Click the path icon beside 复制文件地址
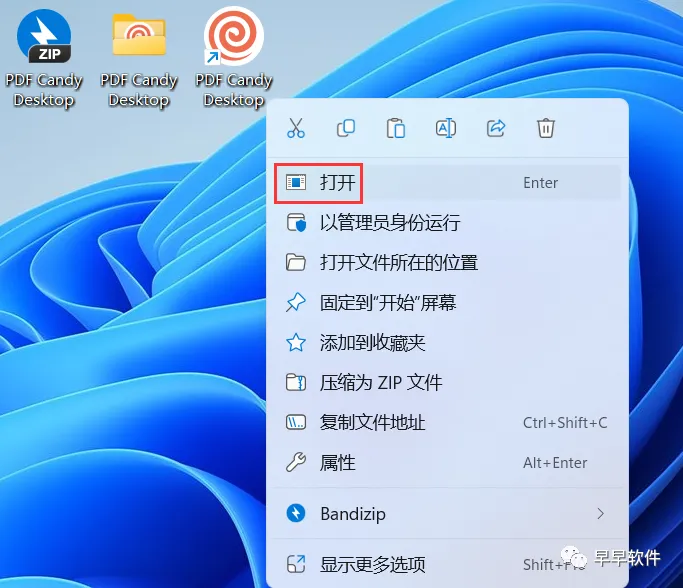This screenshot has width=683, height=588. click(x=296, y=422)
